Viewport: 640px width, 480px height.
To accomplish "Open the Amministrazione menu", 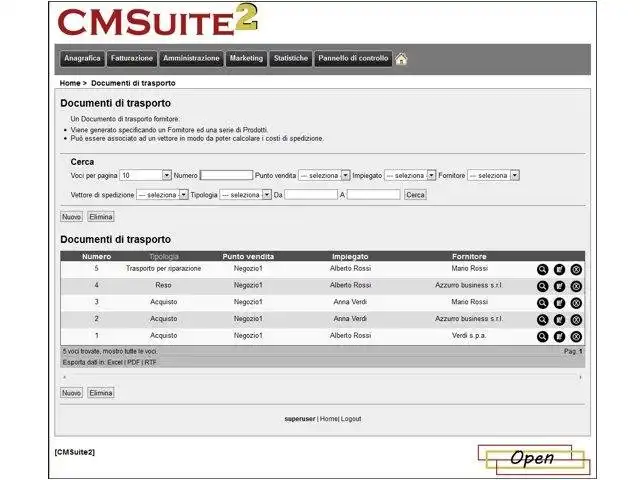I will 191,58.
